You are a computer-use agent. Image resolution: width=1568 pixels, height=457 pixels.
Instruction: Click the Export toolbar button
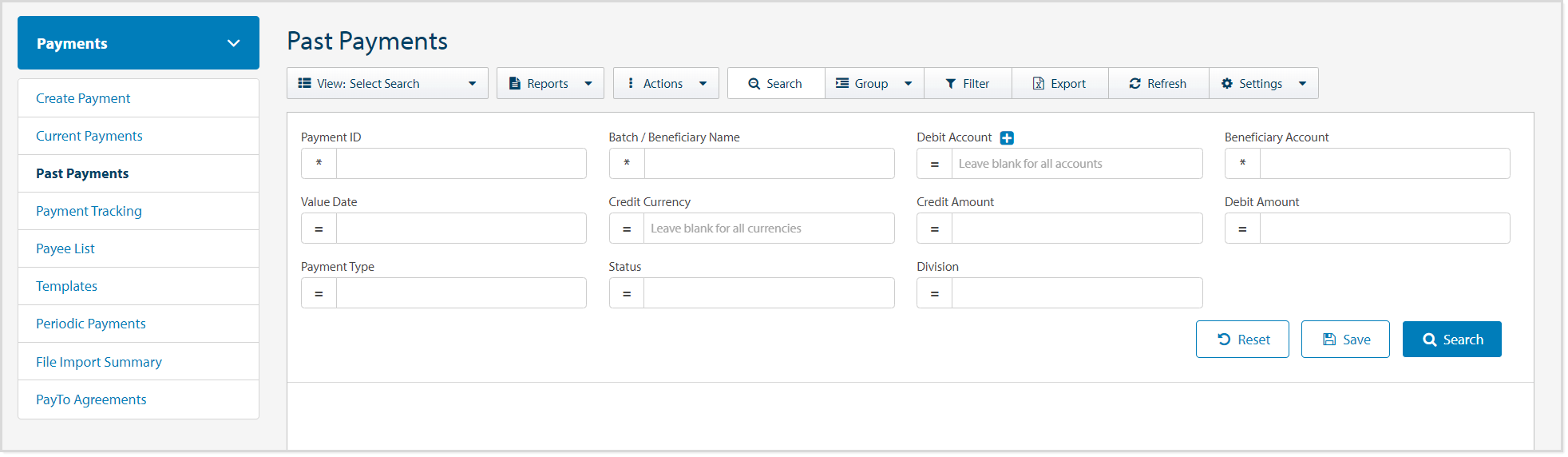tap(1059, 84)
